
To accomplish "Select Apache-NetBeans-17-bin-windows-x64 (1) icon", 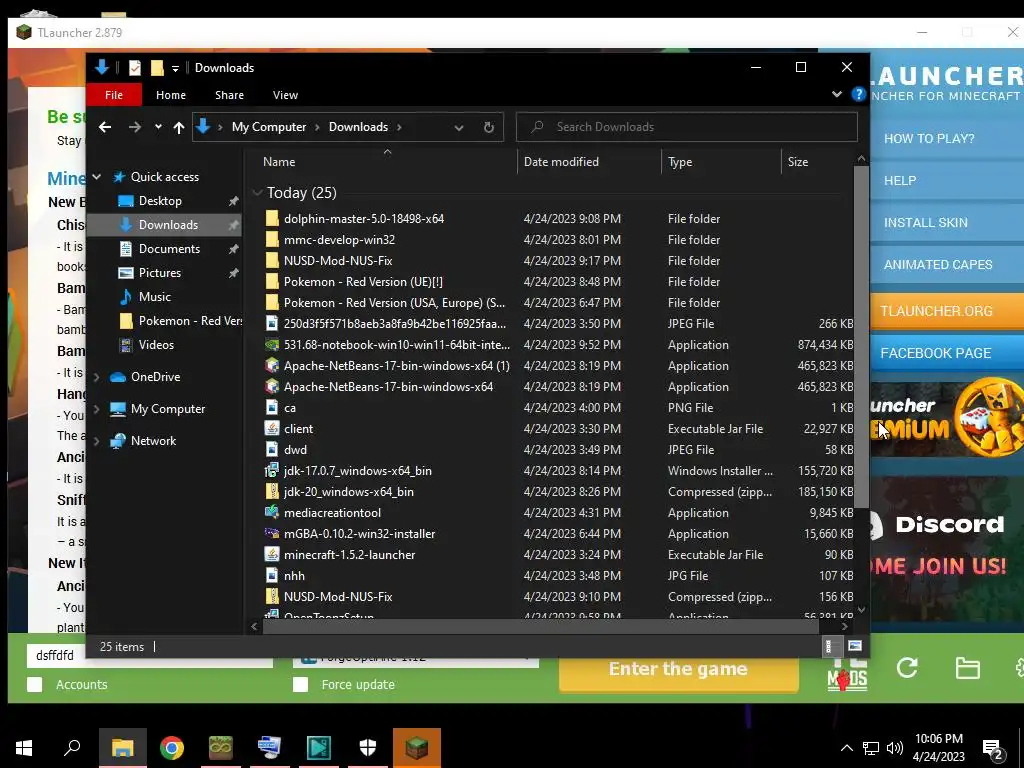I will 272,366.
